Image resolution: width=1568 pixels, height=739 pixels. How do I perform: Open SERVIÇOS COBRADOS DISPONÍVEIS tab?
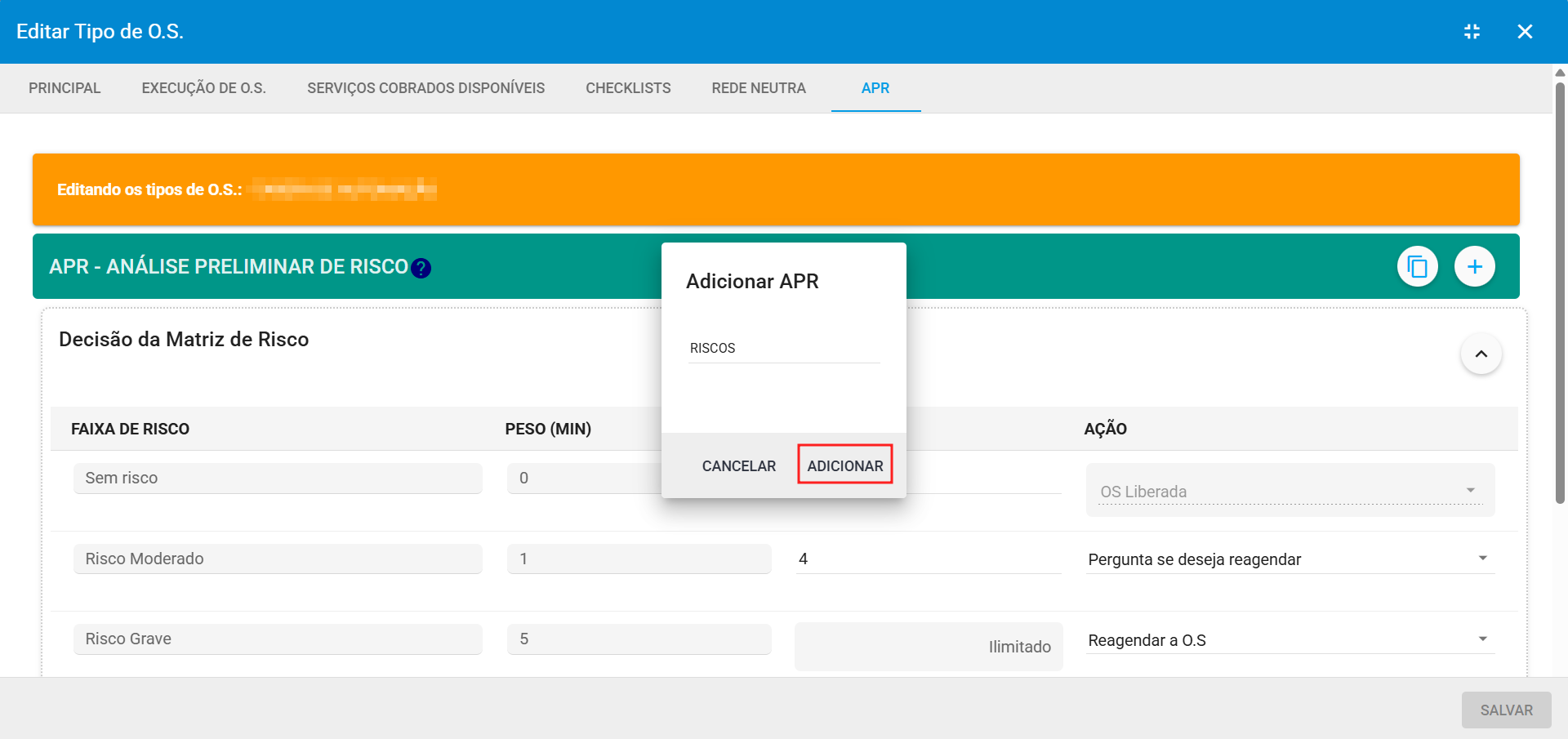click(x=425, y=88)
